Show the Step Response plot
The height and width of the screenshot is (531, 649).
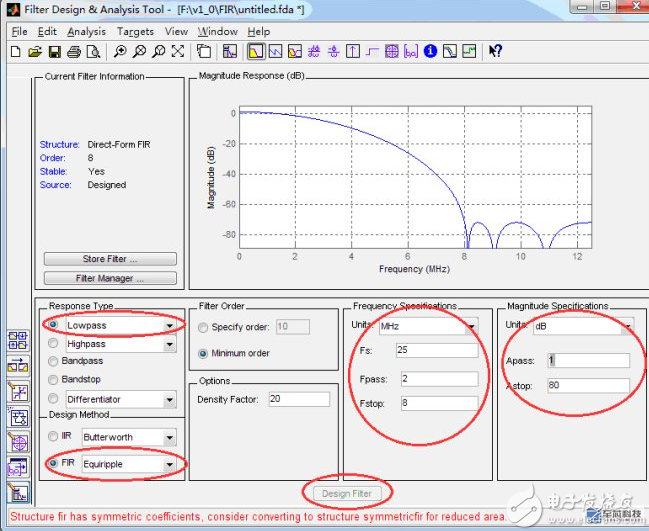point(372,52)
